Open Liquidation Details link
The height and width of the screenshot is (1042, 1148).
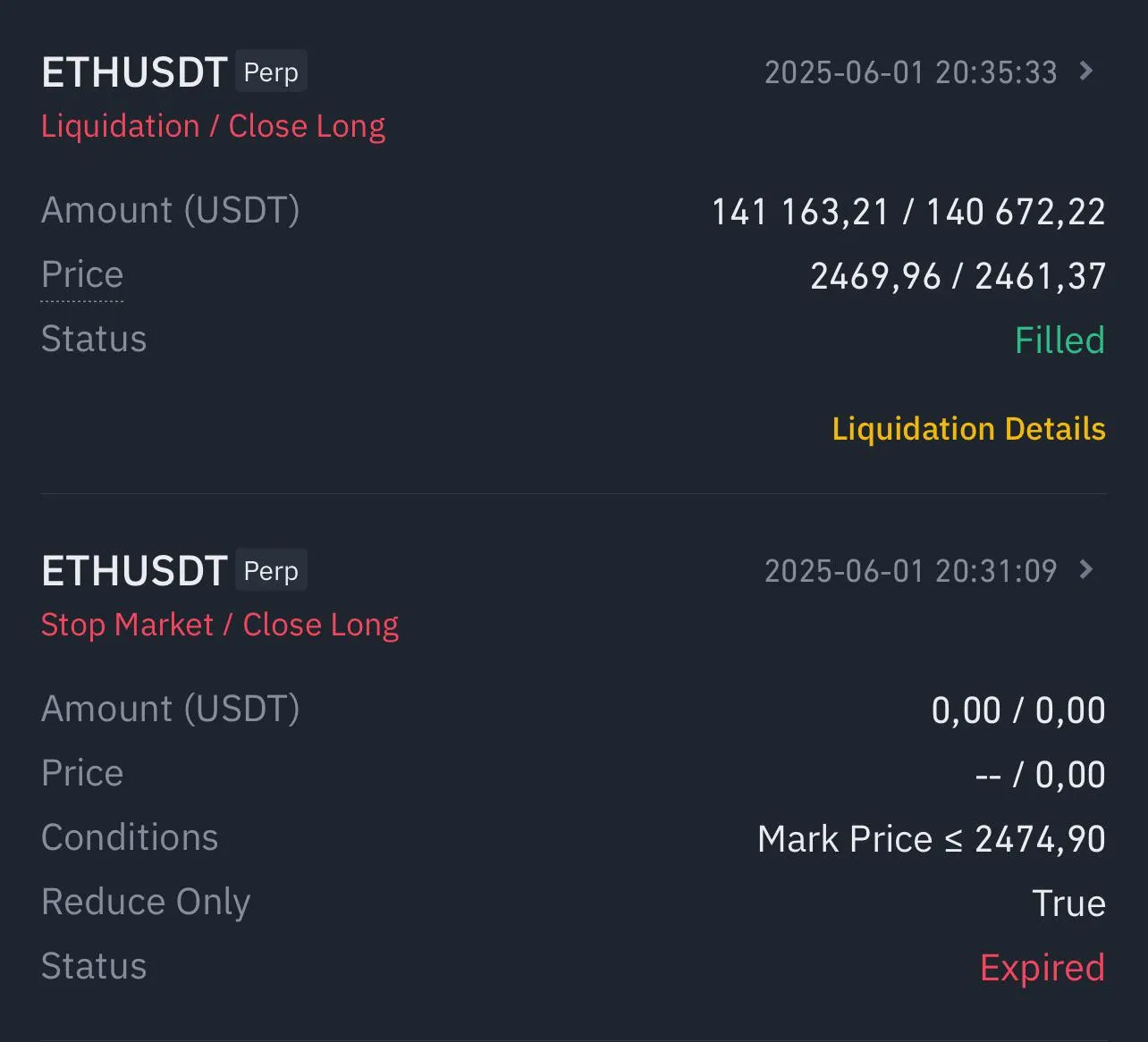[x=968, y=429]
